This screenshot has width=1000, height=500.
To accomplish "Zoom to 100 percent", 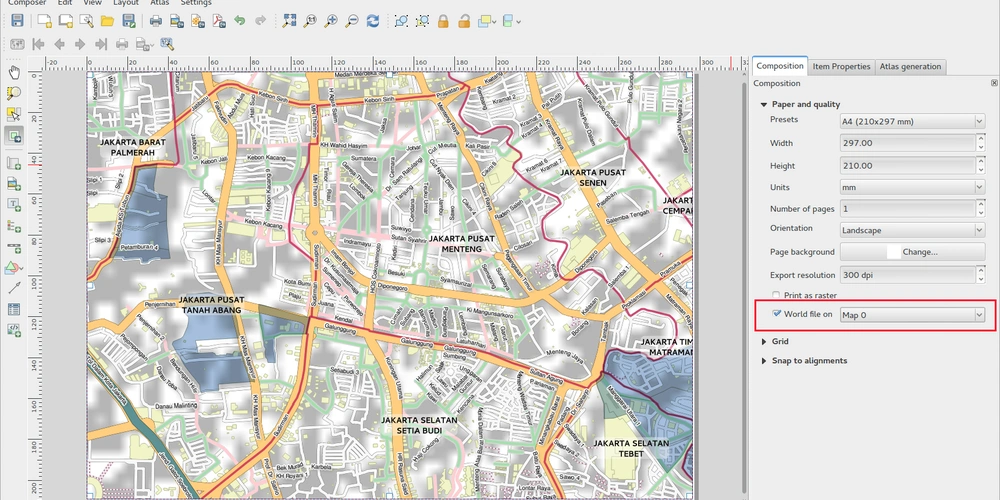I will coord(310,21).
